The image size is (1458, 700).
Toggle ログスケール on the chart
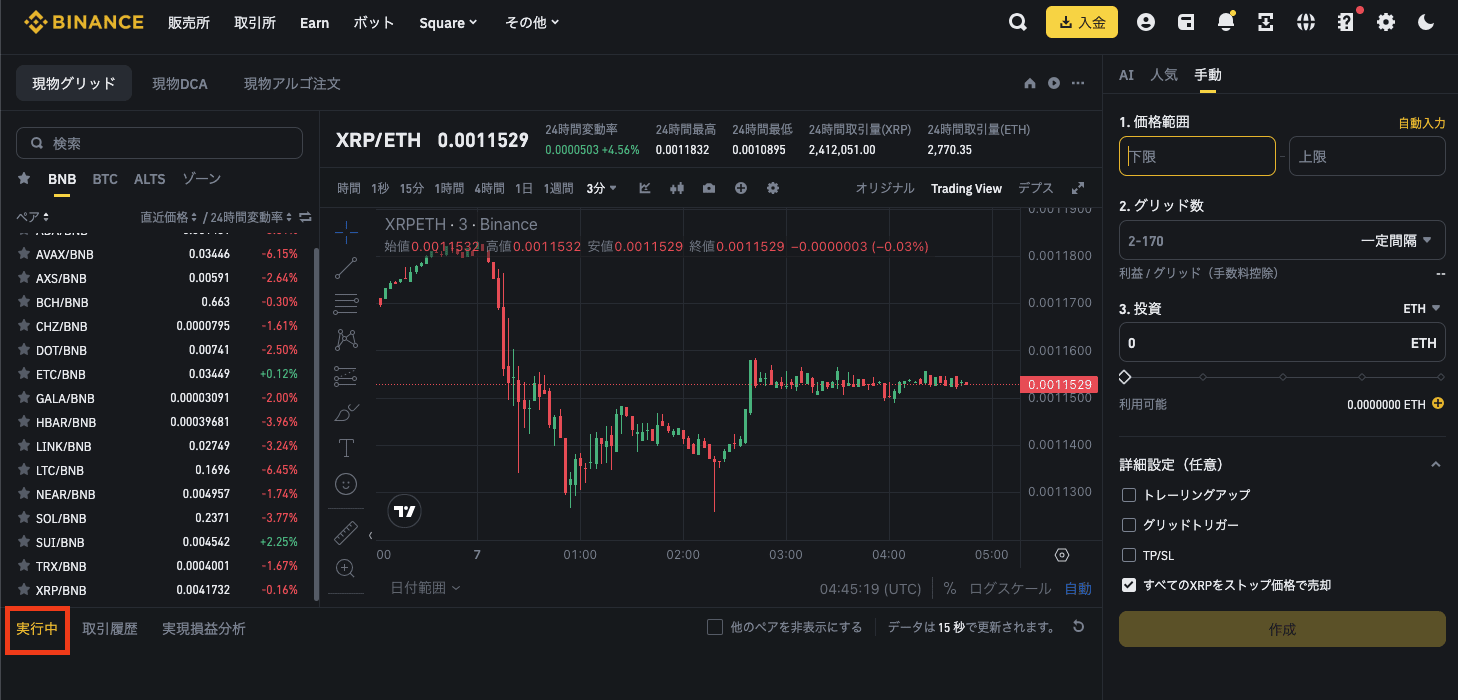1011,589
